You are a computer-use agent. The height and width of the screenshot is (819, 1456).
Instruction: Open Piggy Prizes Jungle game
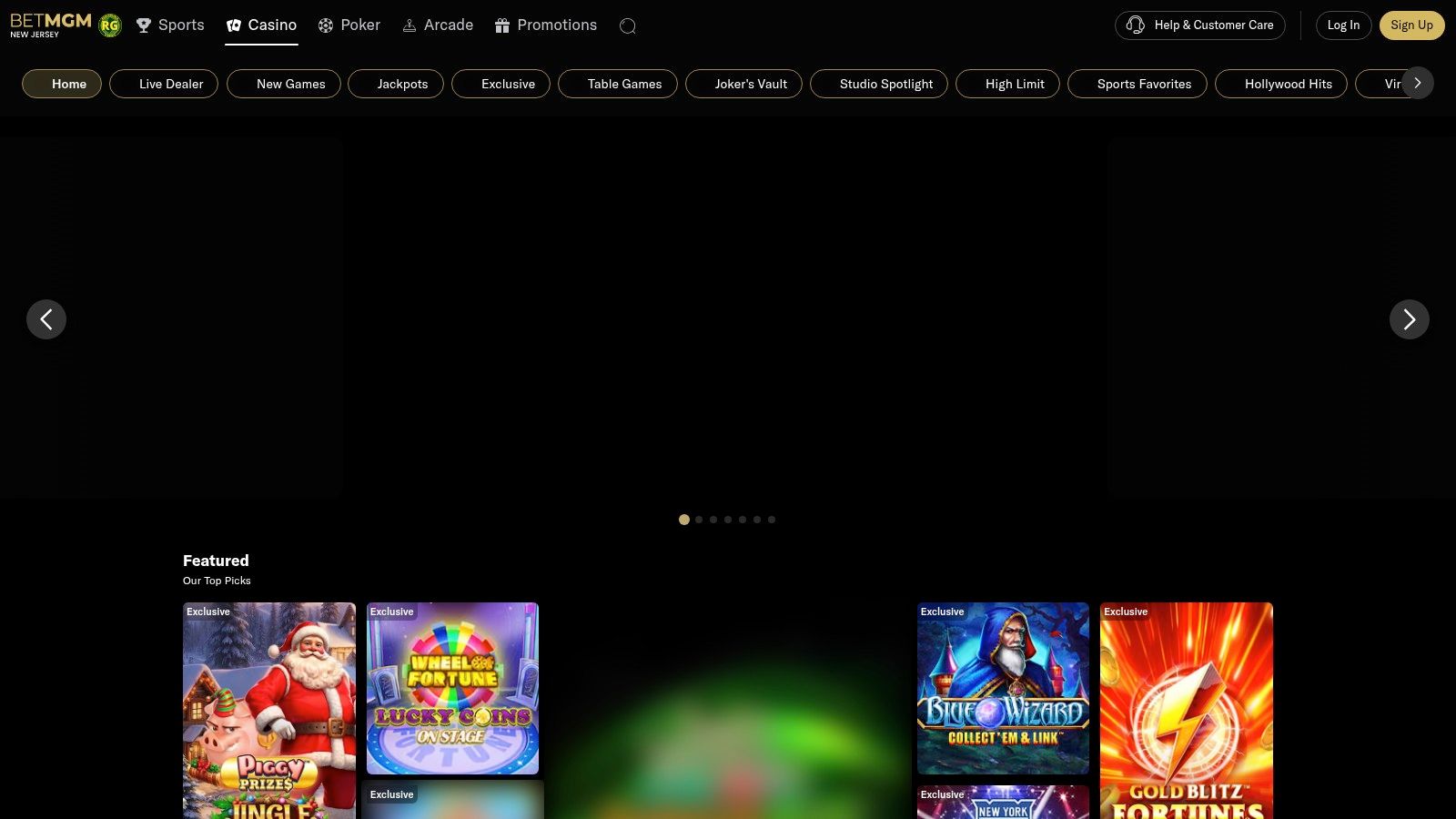[269, 712]
